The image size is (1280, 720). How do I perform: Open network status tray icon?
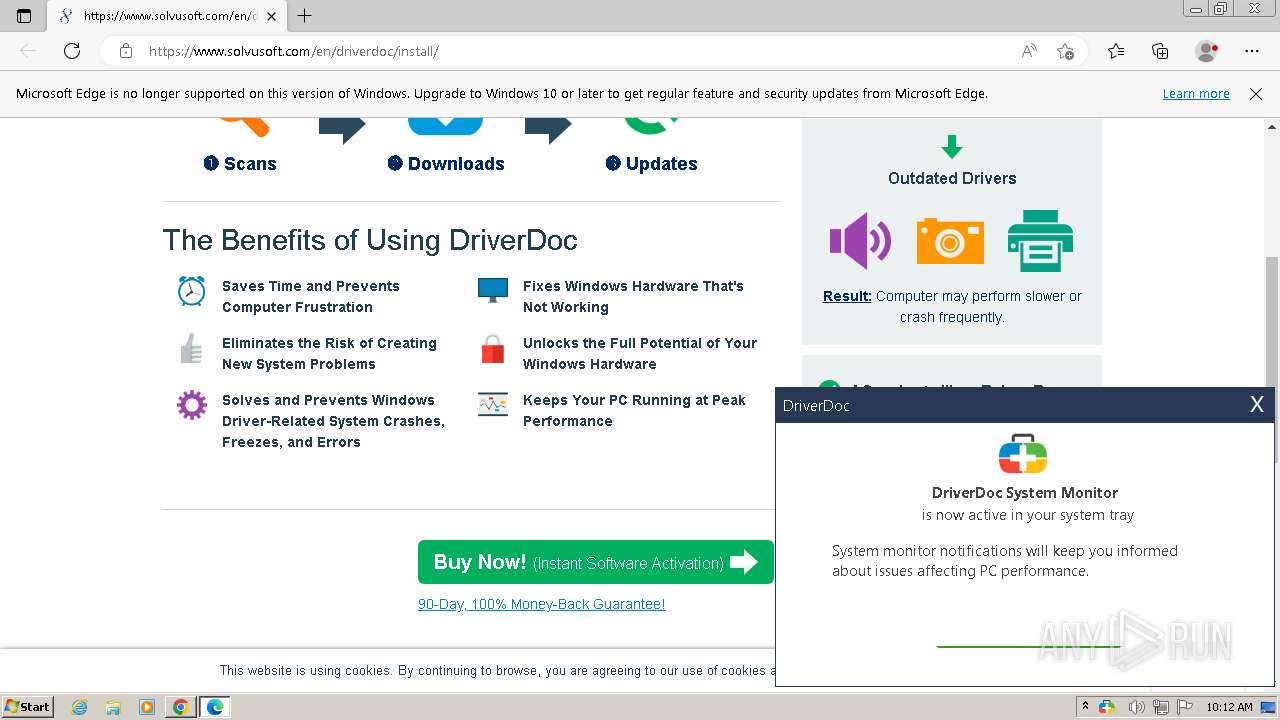[1161, 707]
